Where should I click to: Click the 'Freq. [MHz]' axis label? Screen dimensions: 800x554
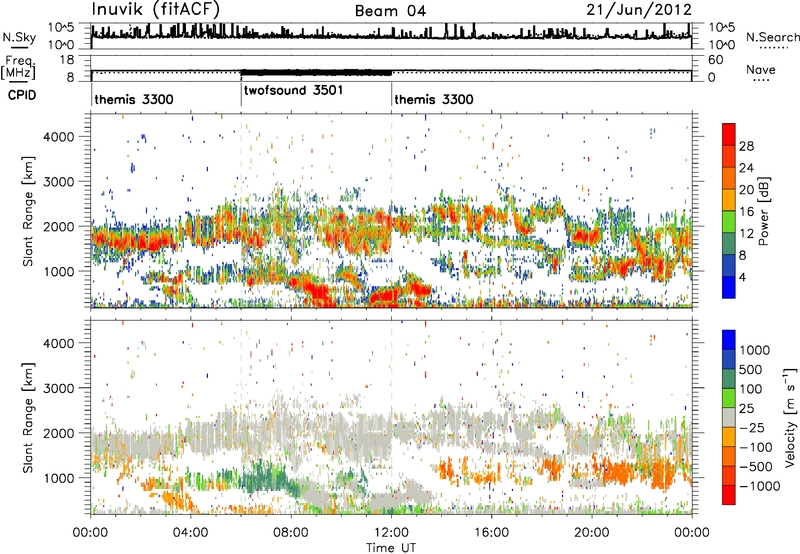click(x=18, y=67)
